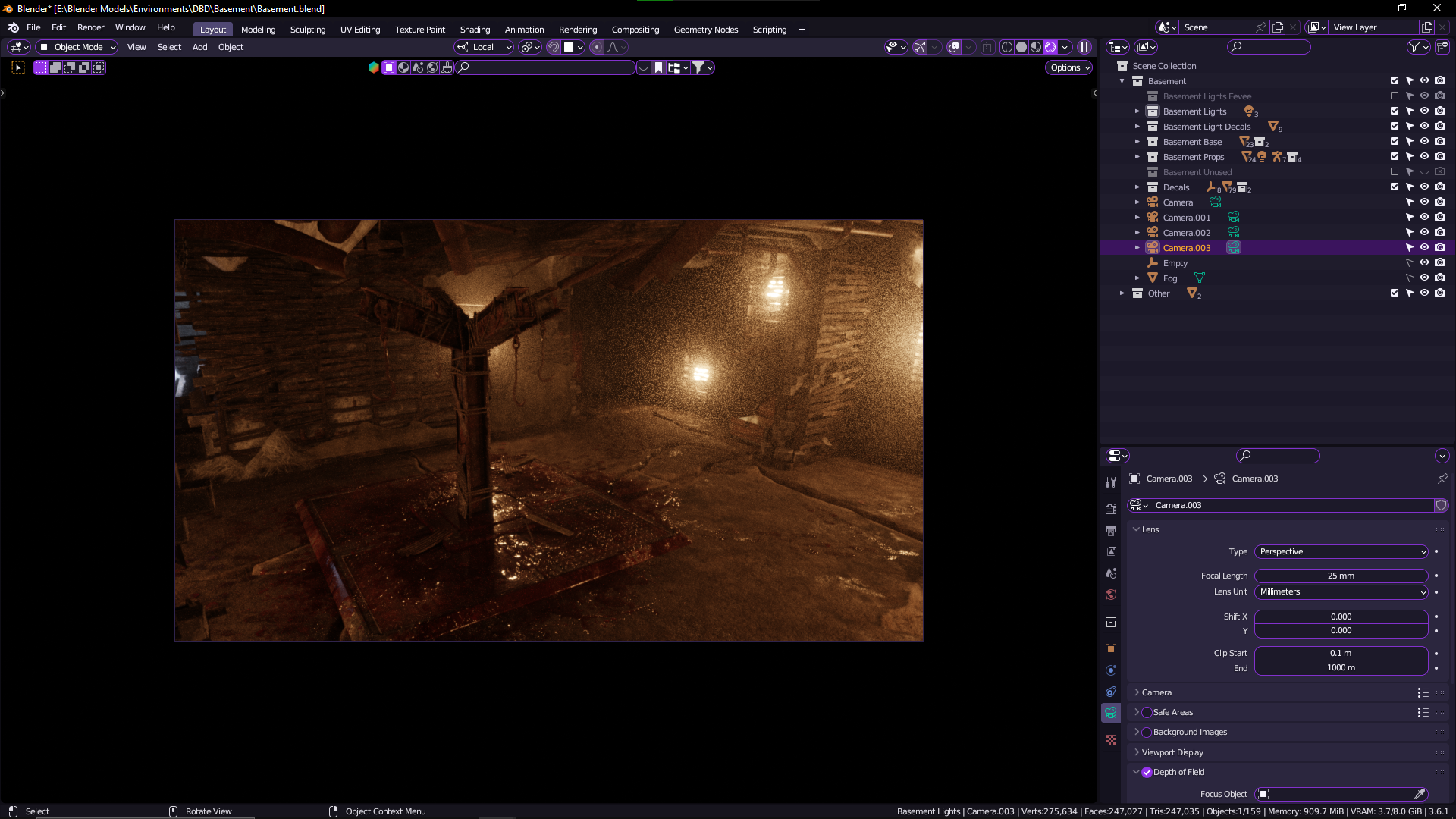Select rendered viewport shading mode
The width and height of the screenshot is (1456, 819).
tap(1050, 47)
